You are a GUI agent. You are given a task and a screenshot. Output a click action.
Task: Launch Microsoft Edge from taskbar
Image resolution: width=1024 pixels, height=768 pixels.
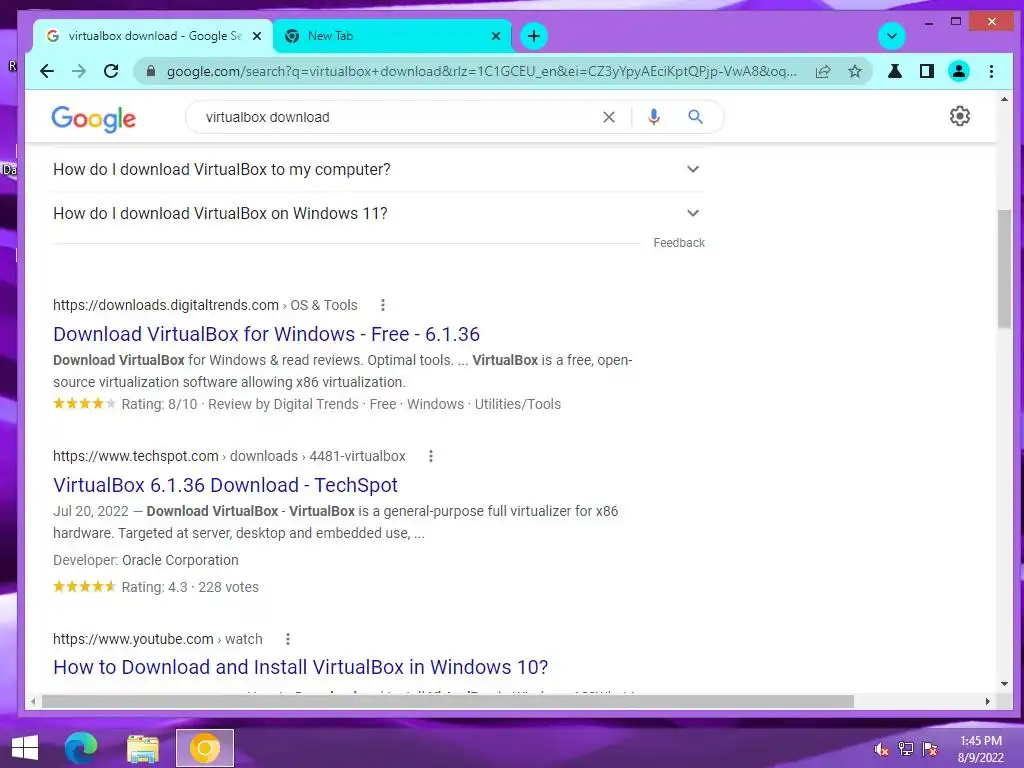click(81, 748)
